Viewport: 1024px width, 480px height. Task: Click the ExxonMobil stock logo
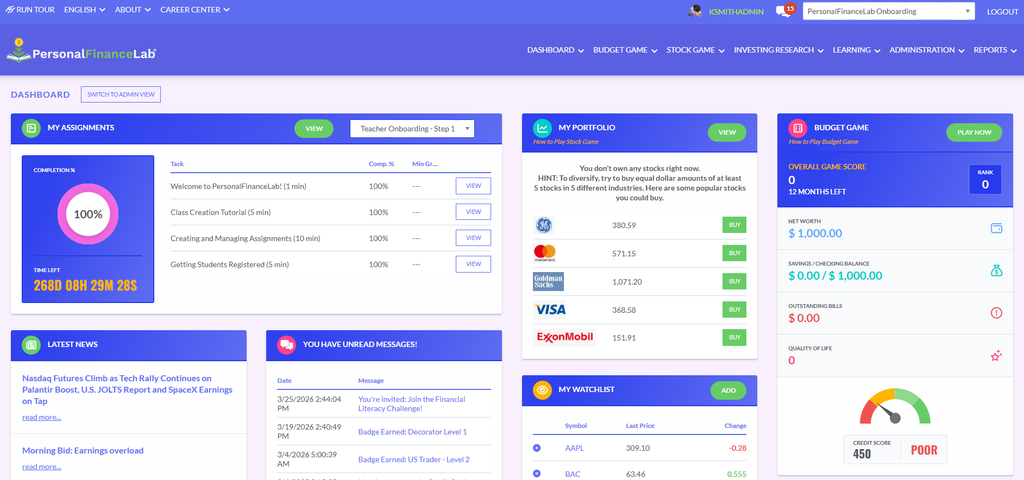pos(564,338)
